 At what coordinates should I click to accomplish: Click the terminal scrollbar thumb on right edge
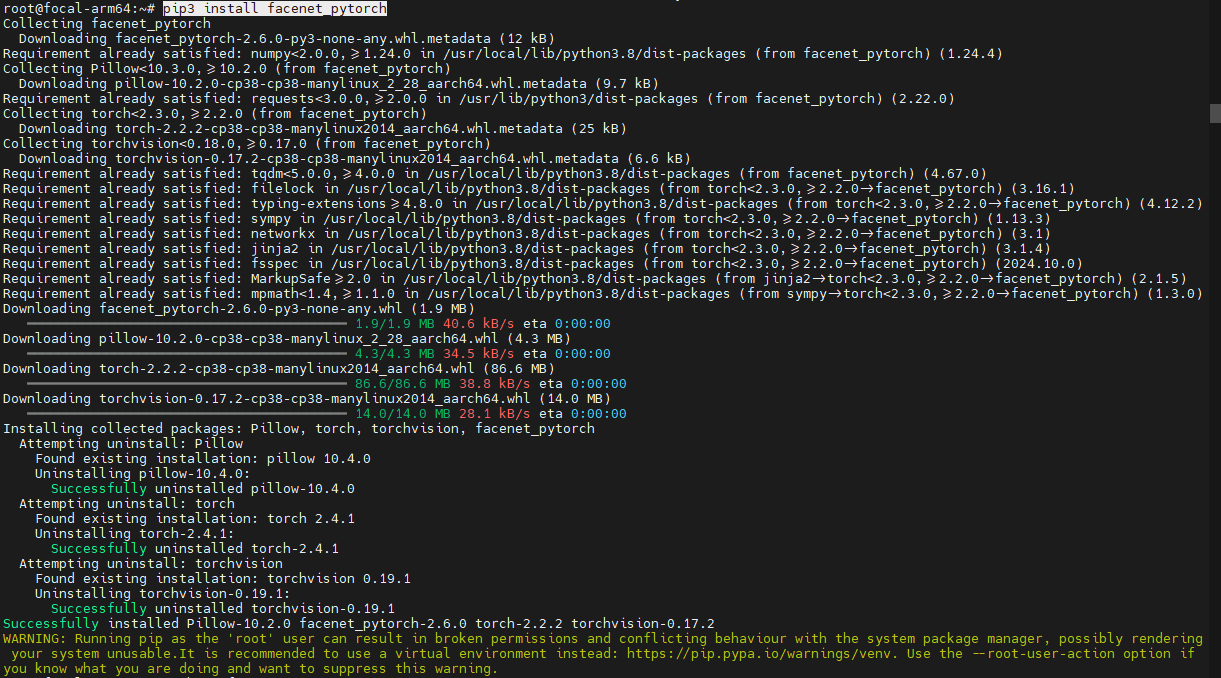[x=1215, y=112]
